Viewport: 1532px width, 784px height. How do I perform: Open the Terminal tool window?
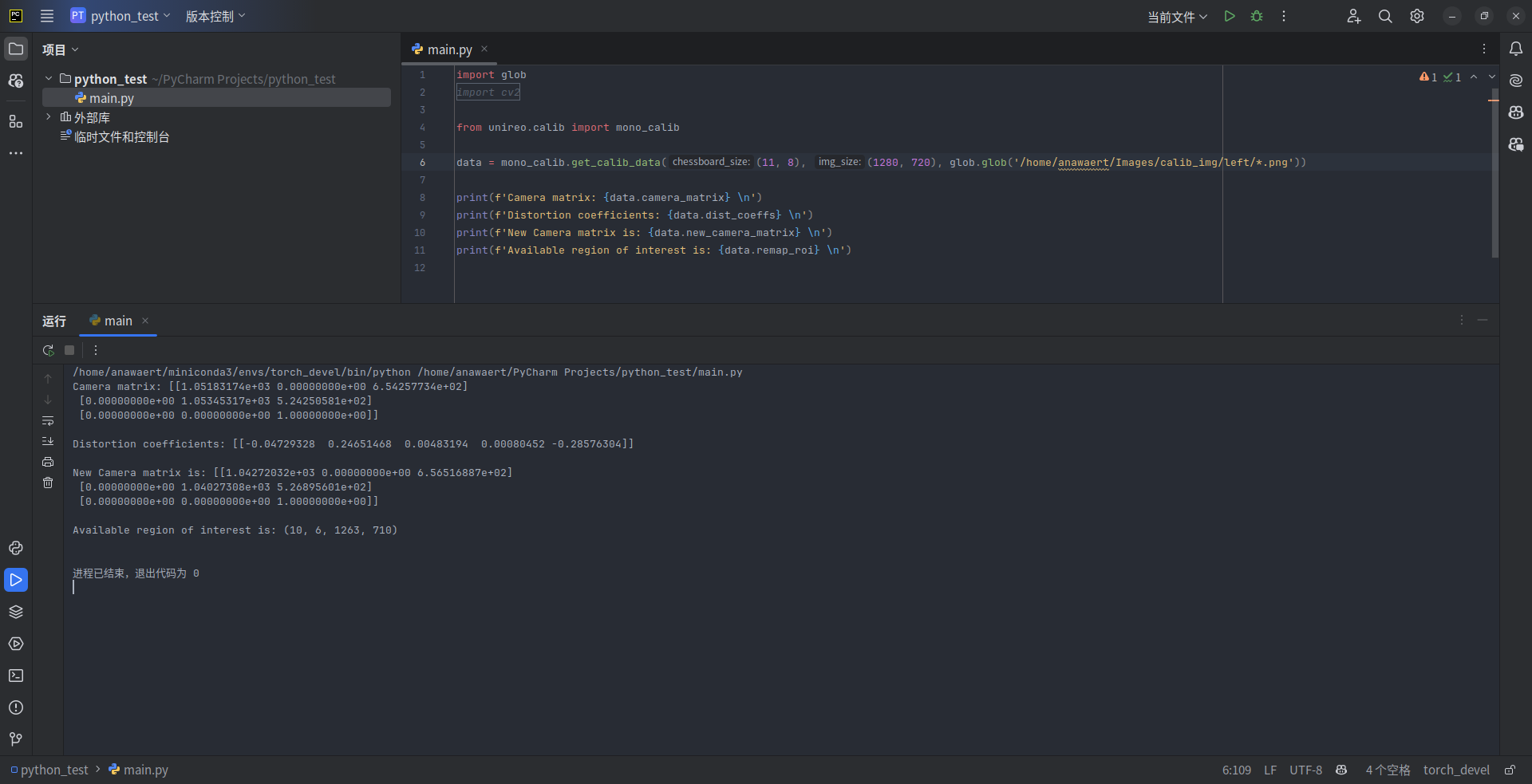(x=16, y=676)
